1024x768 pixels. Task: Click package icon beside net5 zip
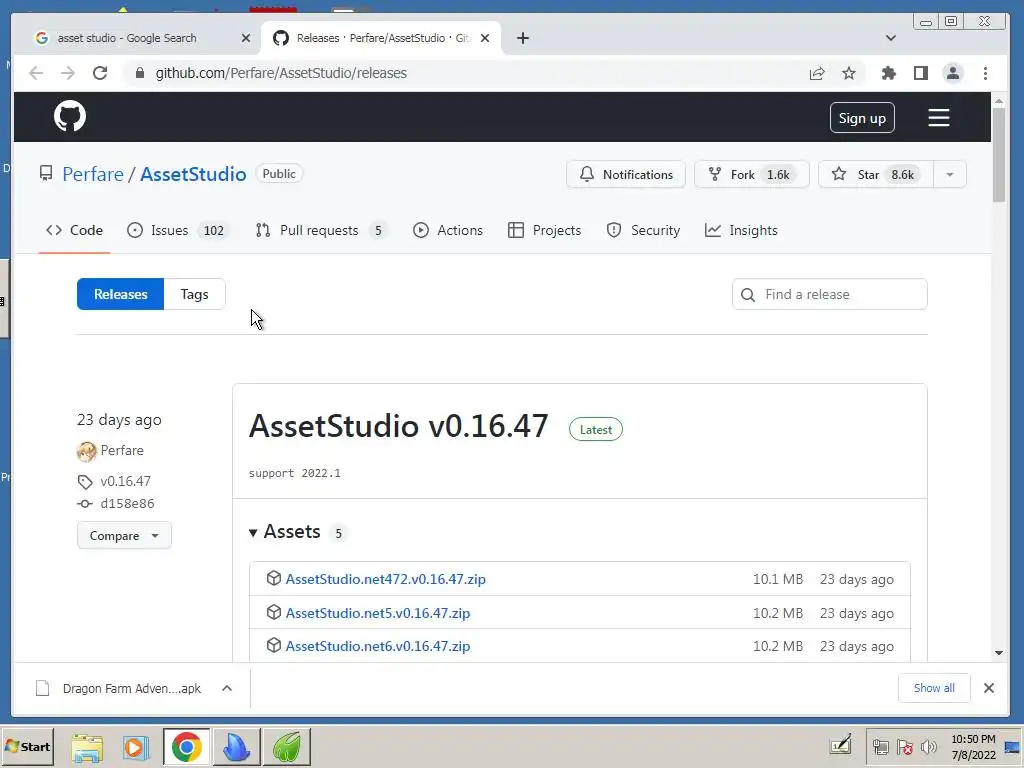pyautogui.click(x=274, y=613)
